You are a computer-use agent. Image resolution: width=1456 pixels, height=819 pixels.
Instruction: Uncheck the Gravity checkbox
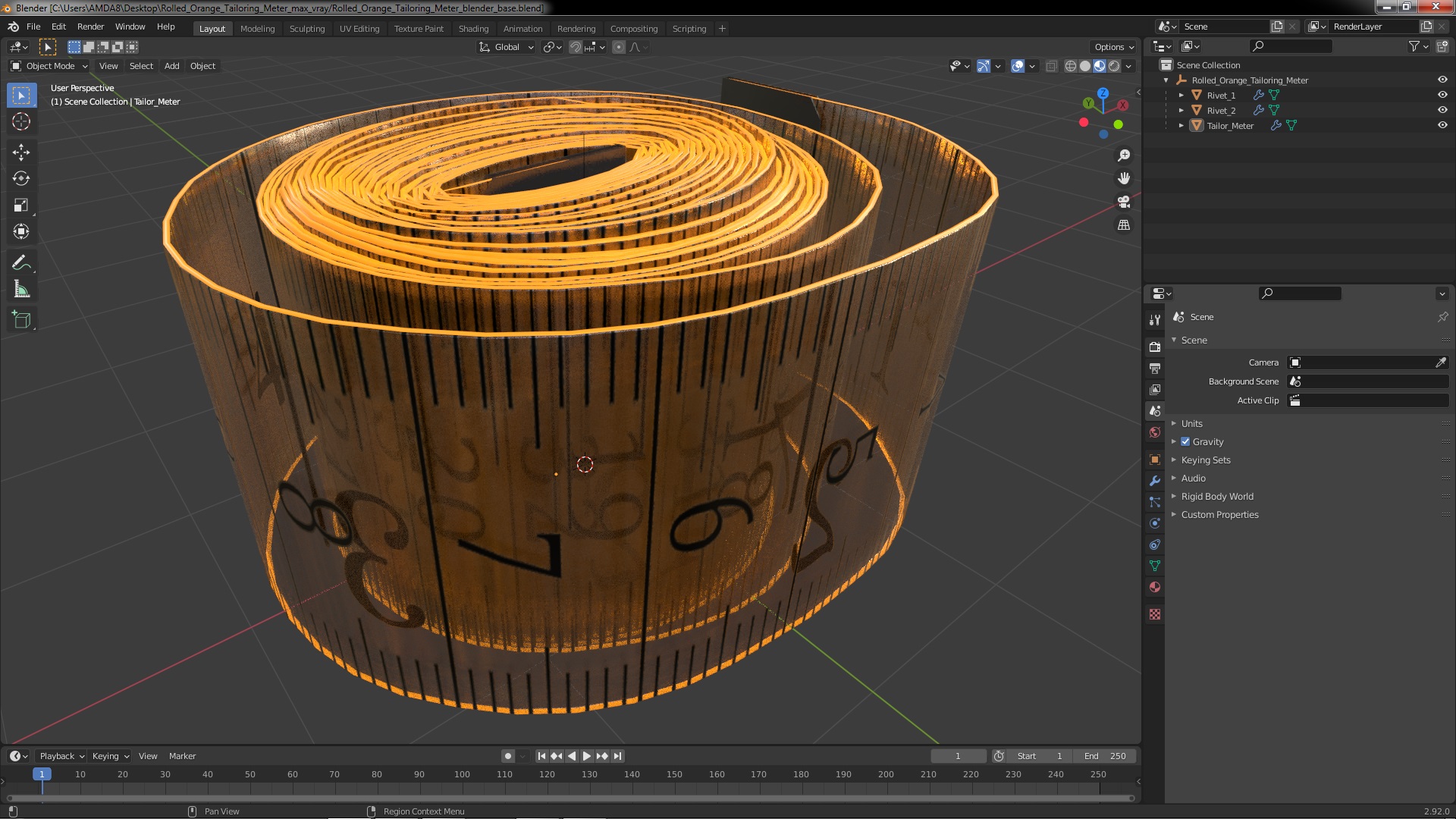(x=1185, y=442)
